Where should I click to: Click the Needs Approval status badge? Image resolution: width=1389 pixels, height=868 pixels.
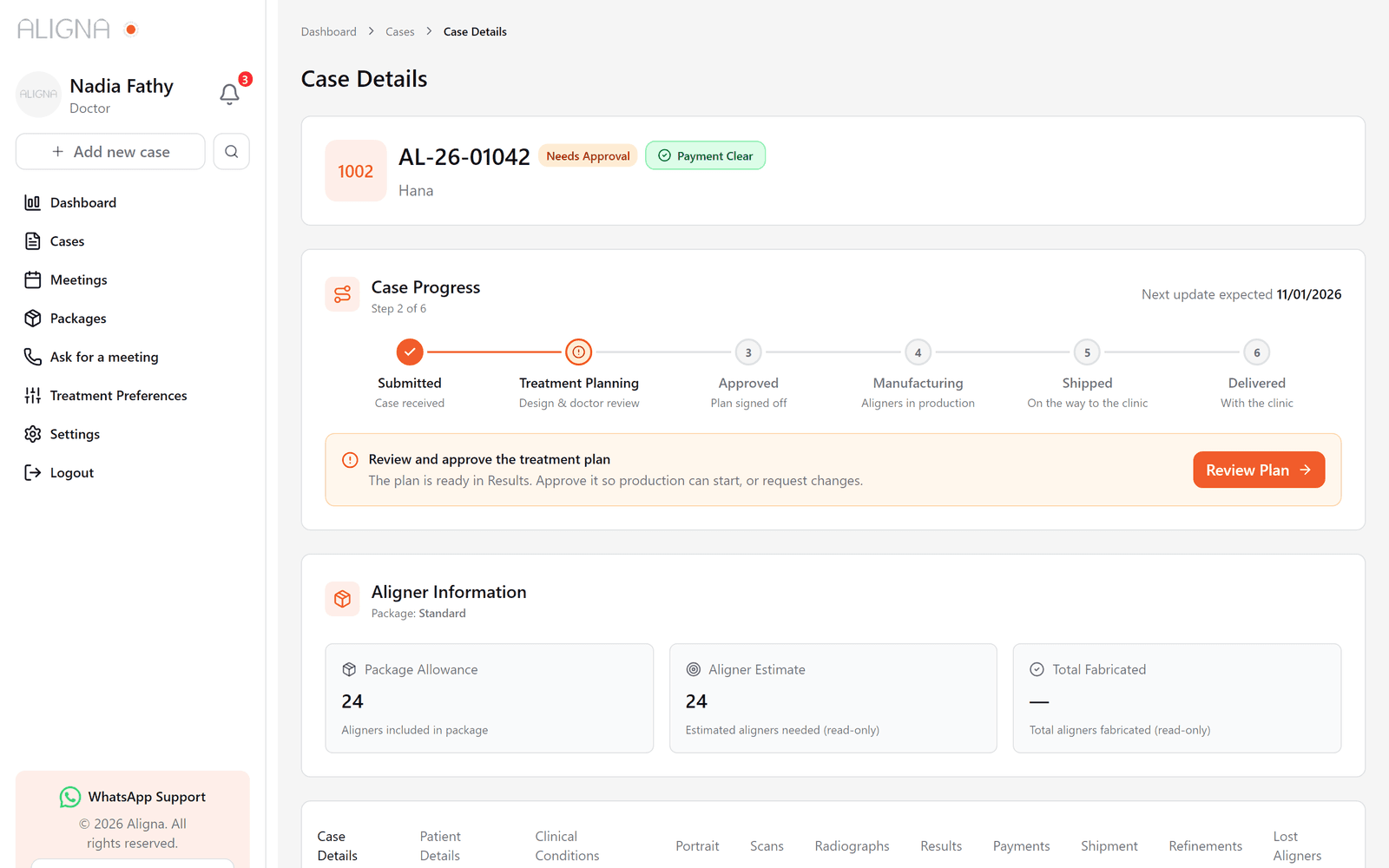(588, 155)
